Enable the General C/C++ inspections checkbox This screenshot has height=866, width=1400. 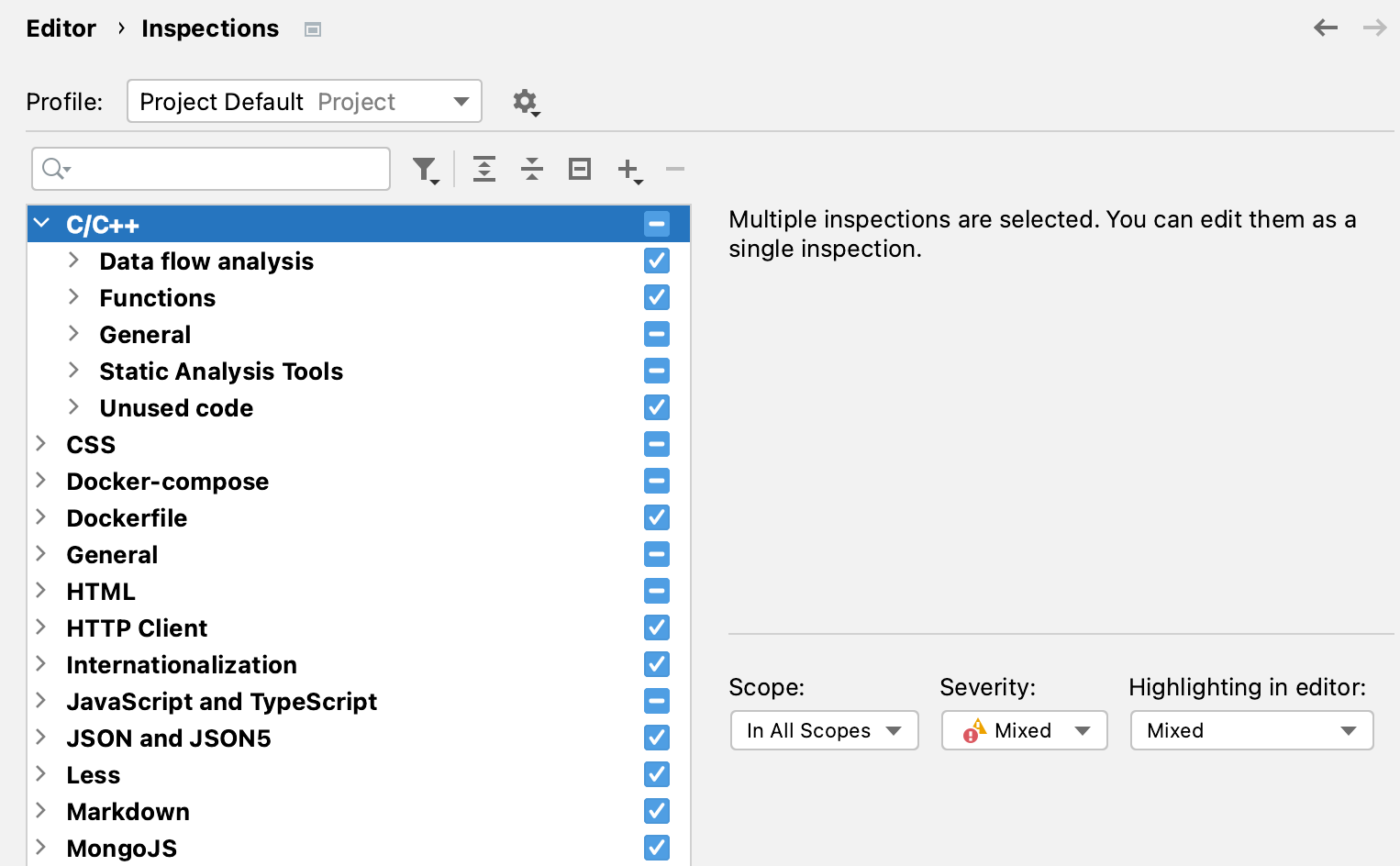[x=656, y=334]
